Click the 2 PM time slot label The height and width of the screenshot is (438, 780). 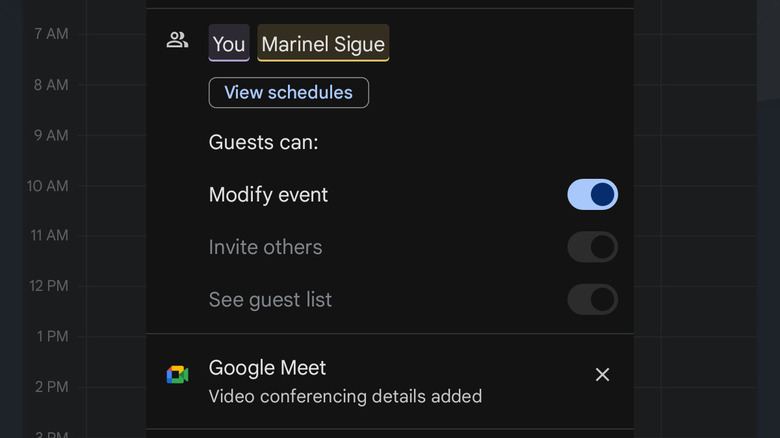(x=50, y=387)
